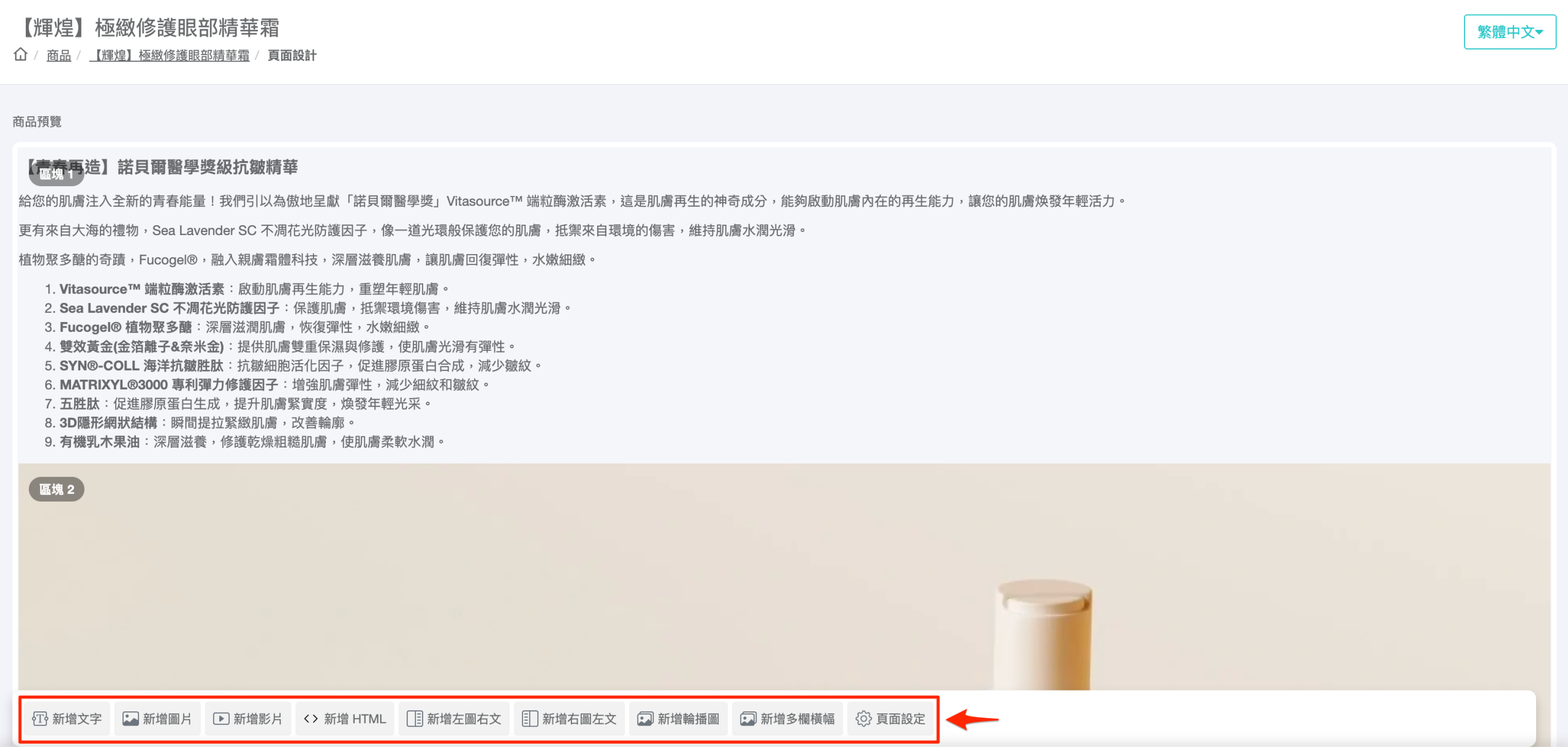Viewport: 1568px width, 750px height.
Task: Click the left-image right-text (新增左圖右文) icon
Action: click(x=414, y=719)
